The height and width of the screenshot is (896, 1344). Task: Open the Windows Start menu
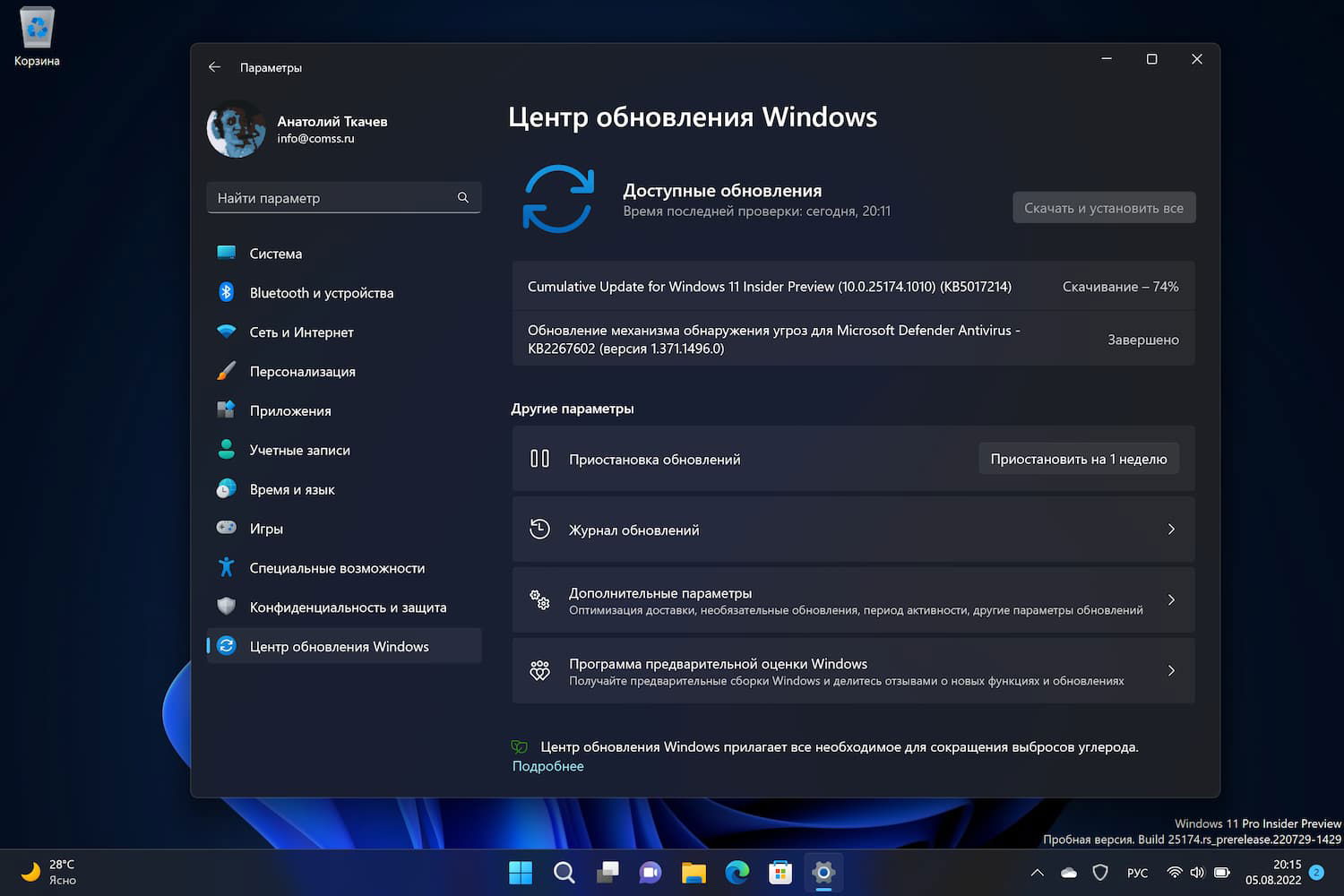(x=521, y=872)
